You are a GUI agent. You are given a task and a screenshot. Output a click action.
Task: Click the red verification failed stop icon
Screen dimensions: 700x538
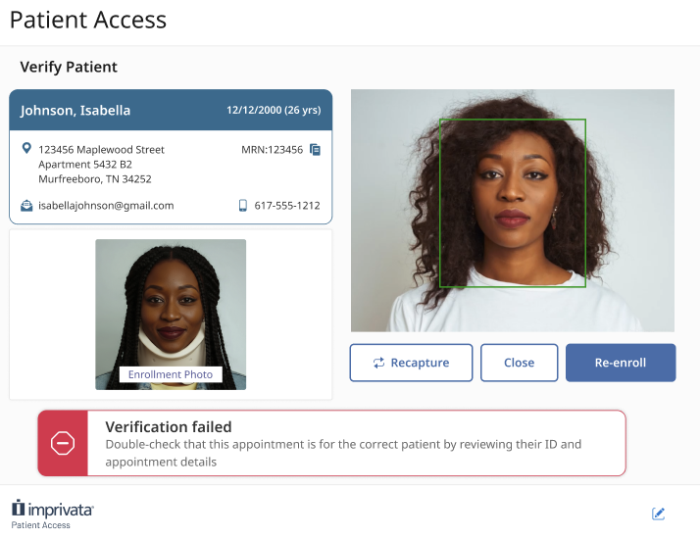tap(63, 443)
